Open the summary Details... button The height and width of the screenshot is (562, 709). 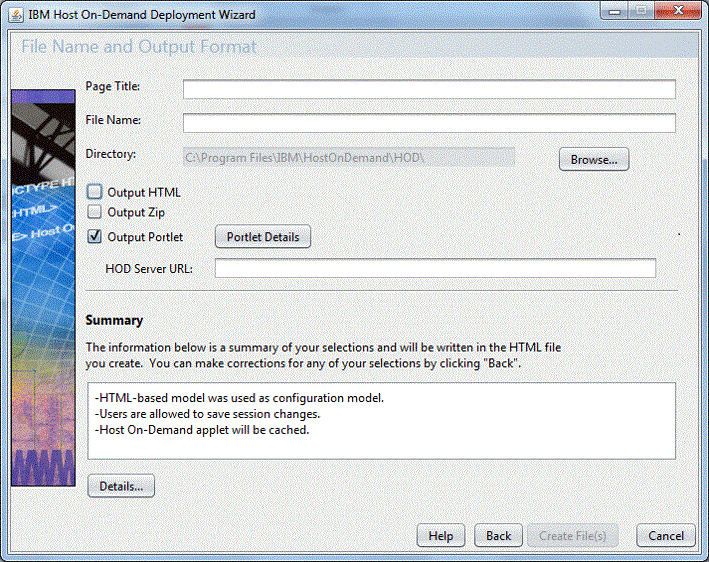pos(121,486)
